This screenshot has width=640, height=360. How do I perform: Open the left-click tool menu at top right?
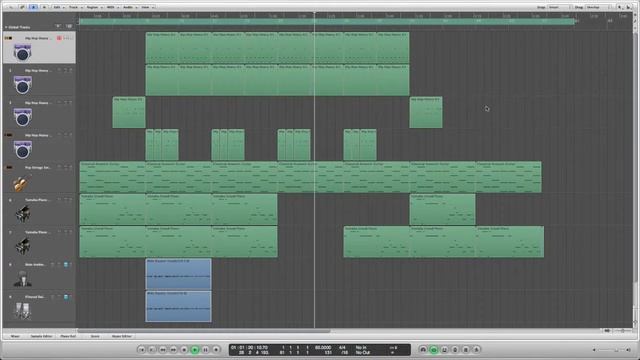point(620,7)
